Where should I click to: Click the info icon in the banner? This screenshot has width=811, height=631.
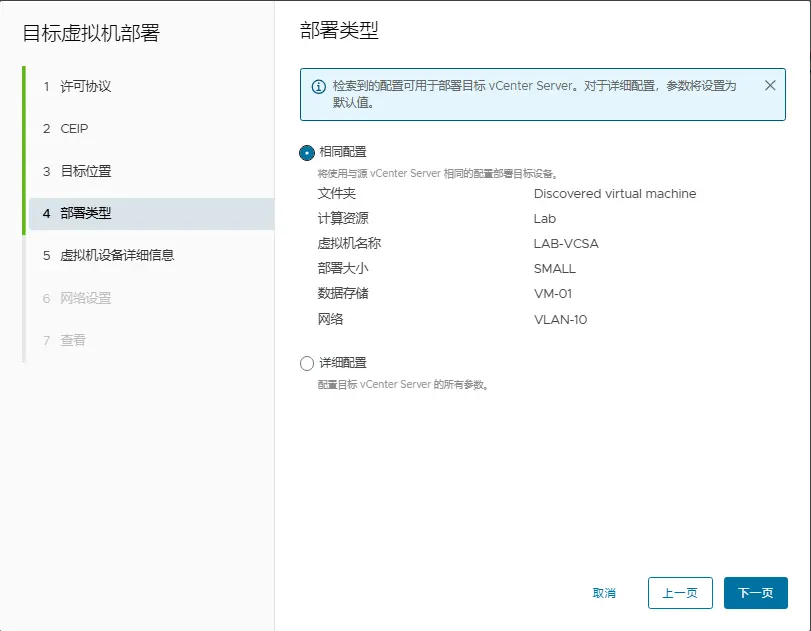[x=318, y=86]
